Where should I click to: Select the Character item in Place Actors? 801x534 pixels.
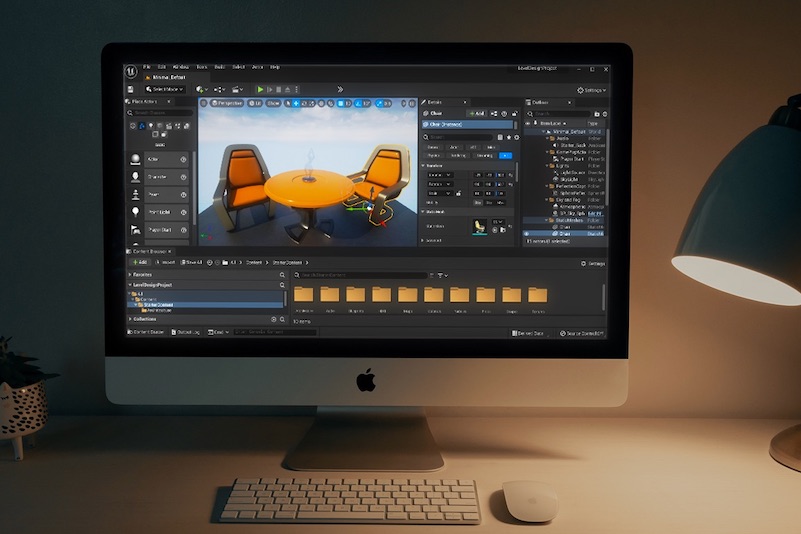click(x=158, y=177)
